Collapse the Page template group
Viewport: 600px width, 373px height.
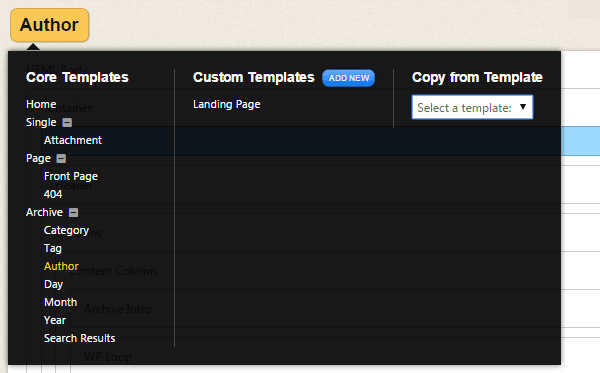click(61, 158)
